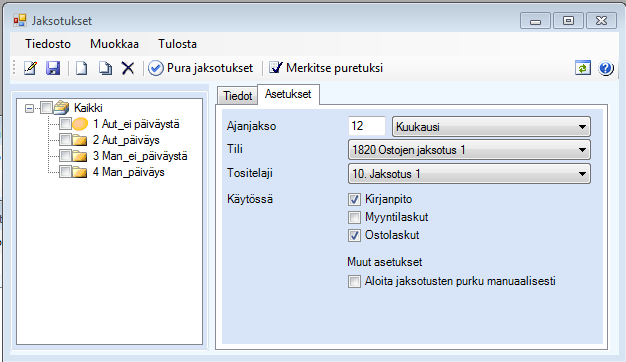
Task: Open help with the question mark icon
Action: (x=606, y=68)
